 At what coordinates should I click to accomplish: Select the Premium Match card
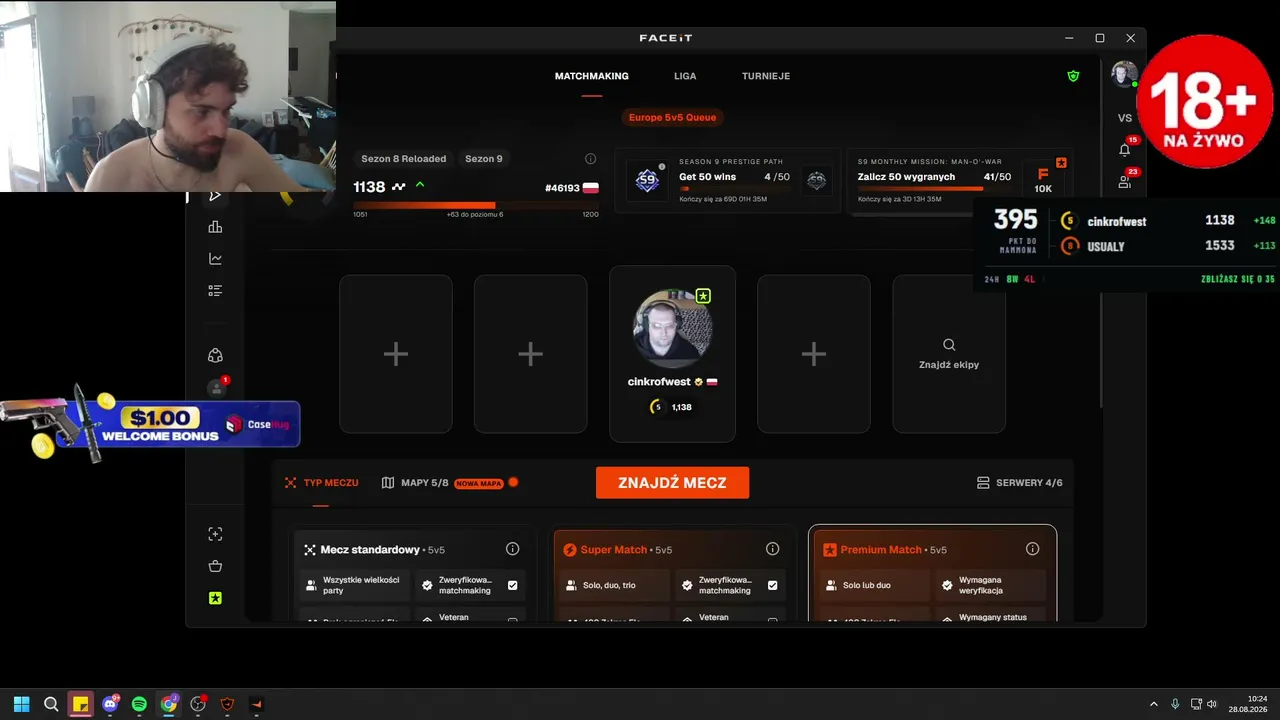932,574
